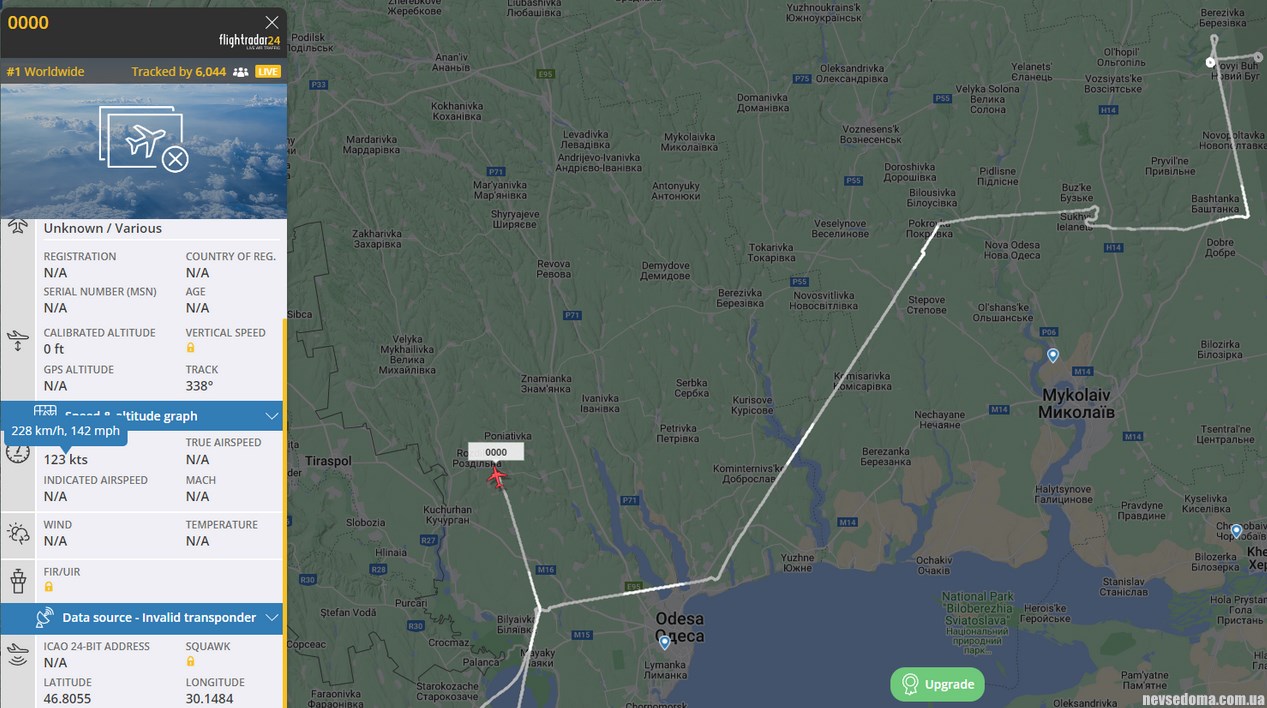The width and height of the screenshot is (1267, 708).
Task: Collapse the Data source Invalid transponder section
Action: pos(271,618)
